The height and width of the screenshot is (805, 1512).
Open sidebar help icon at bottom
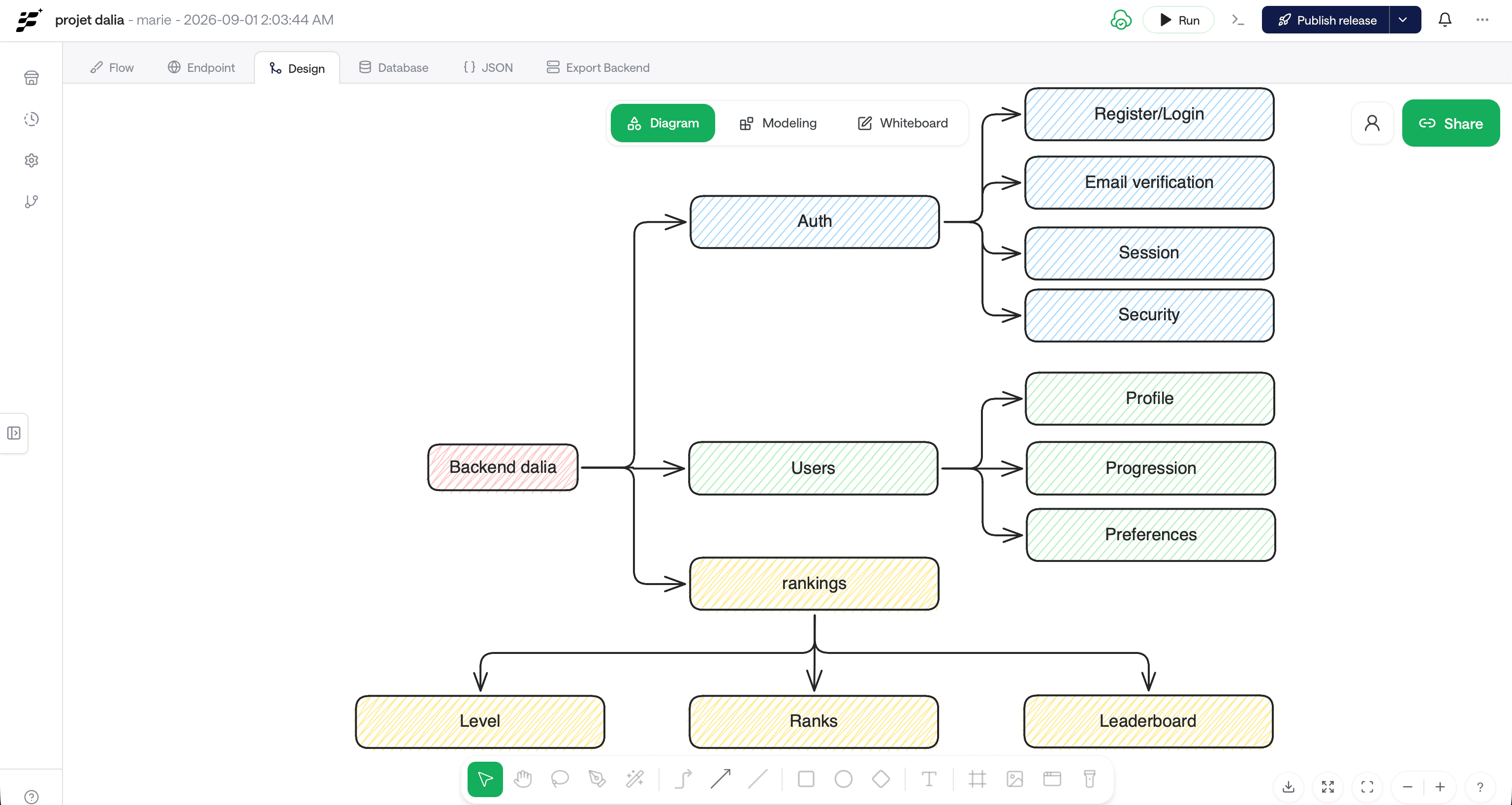[31, 797]
